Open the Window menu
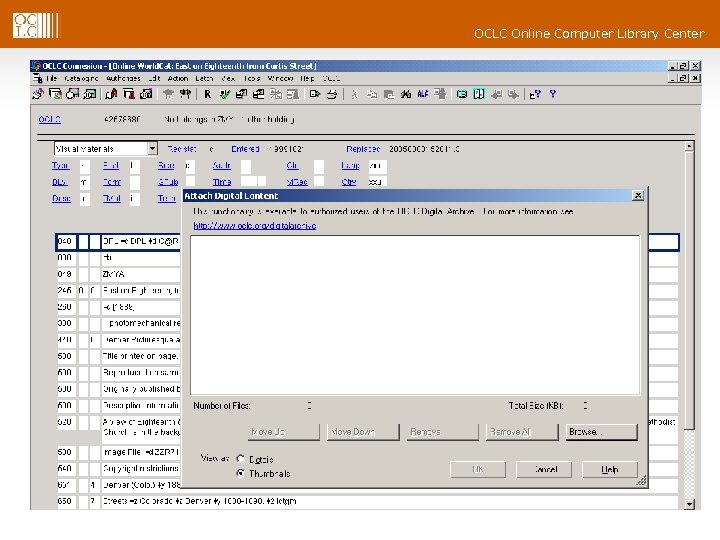 click(281, 79)
